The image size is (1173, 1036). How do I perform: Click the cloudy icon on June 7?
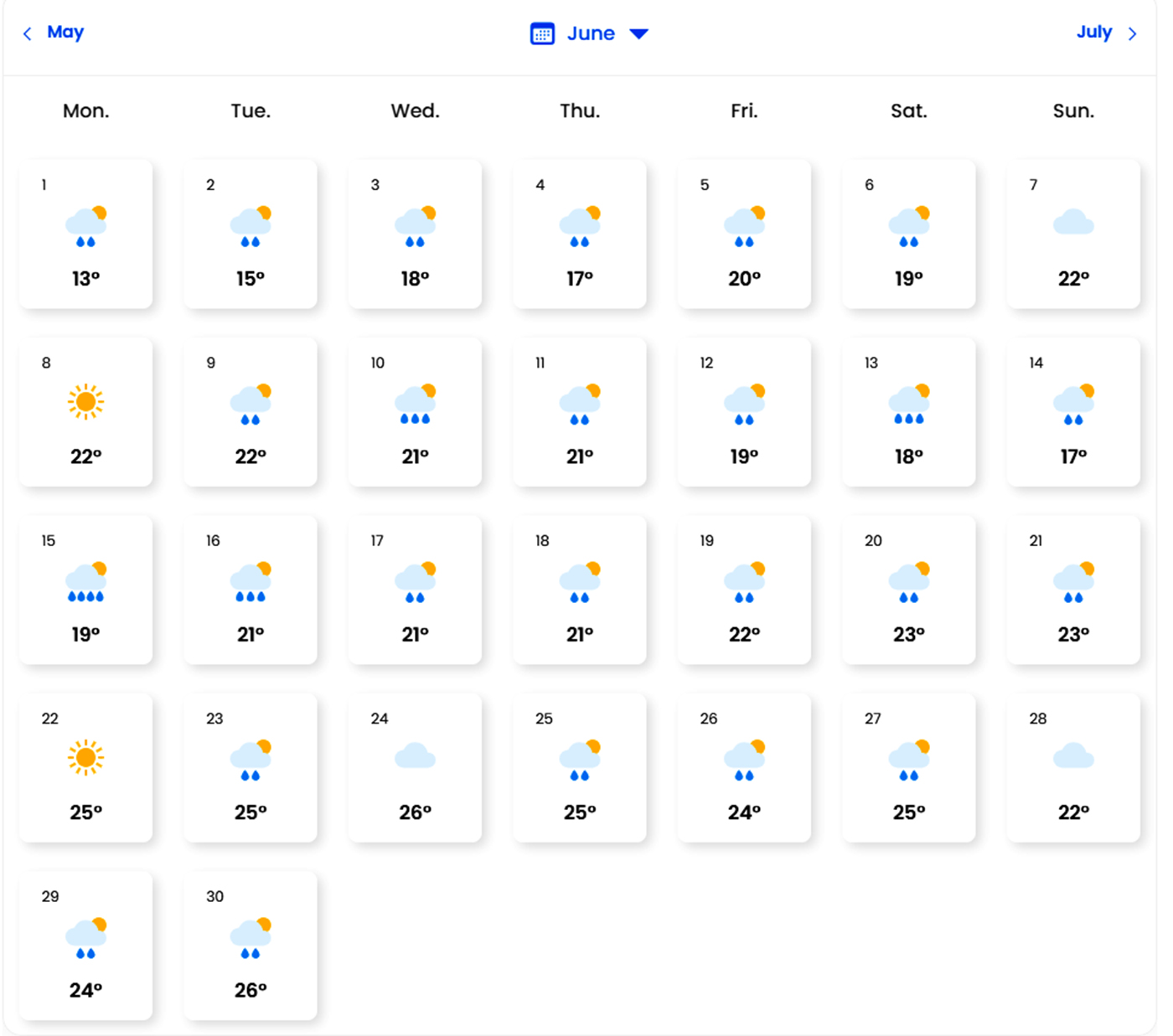[1073, 223]
